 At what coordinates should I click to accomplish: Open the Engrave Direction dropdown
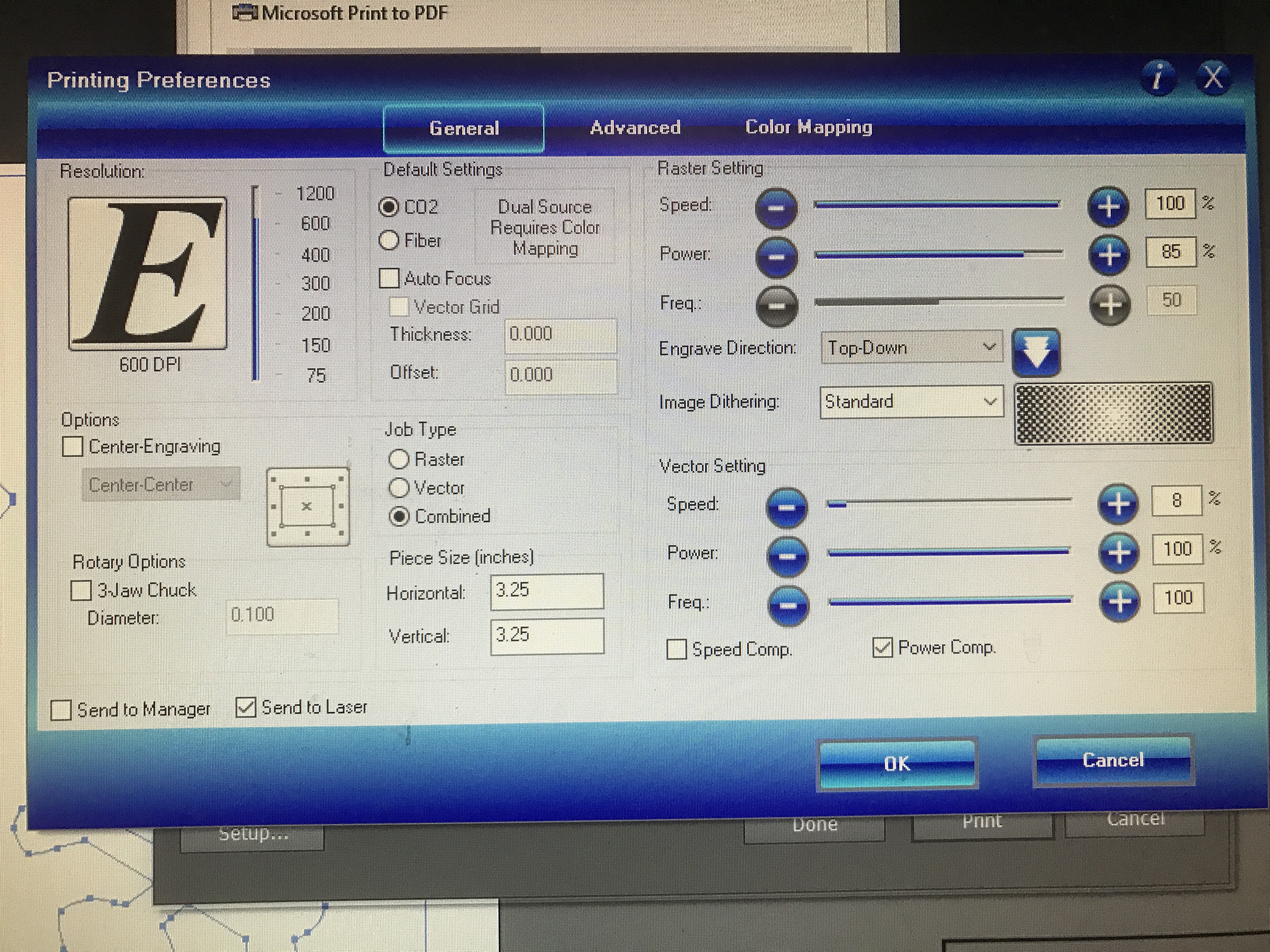(x=912, y=347)
